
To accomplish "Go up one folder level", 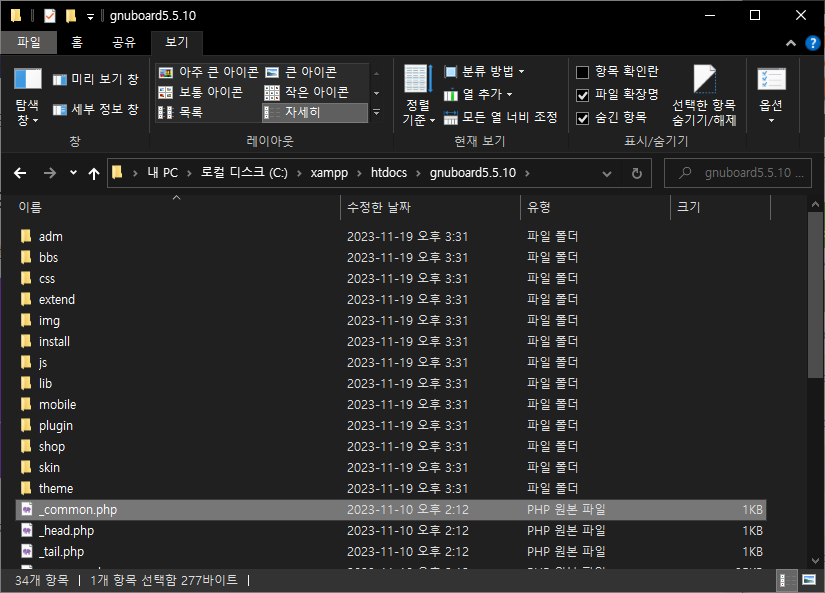I will pos(94,173).
